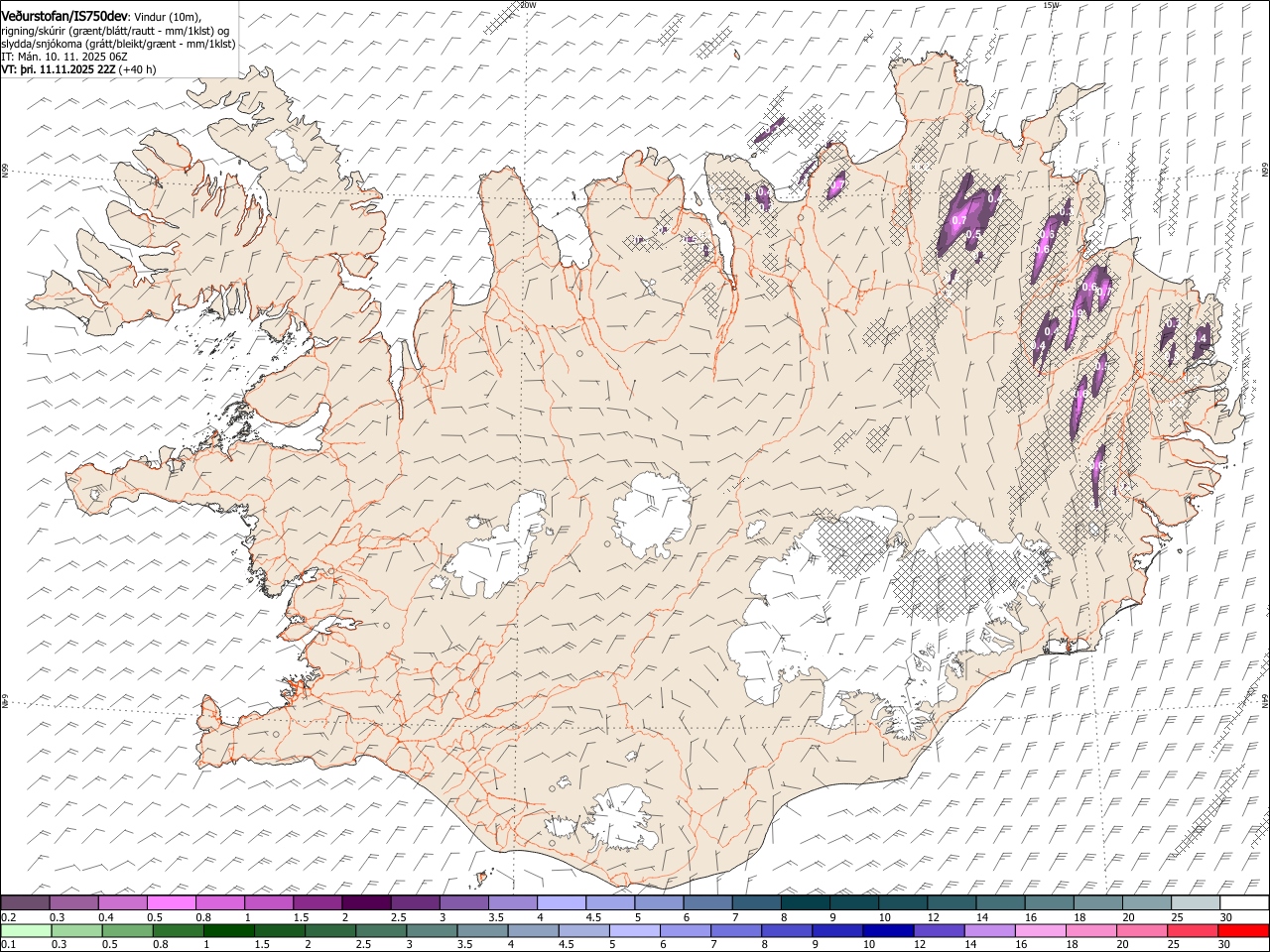The width and height of the screenshot is (1270, 952).
Task: Click the '4.5' label under the lower scale
Action: (567, 944)
